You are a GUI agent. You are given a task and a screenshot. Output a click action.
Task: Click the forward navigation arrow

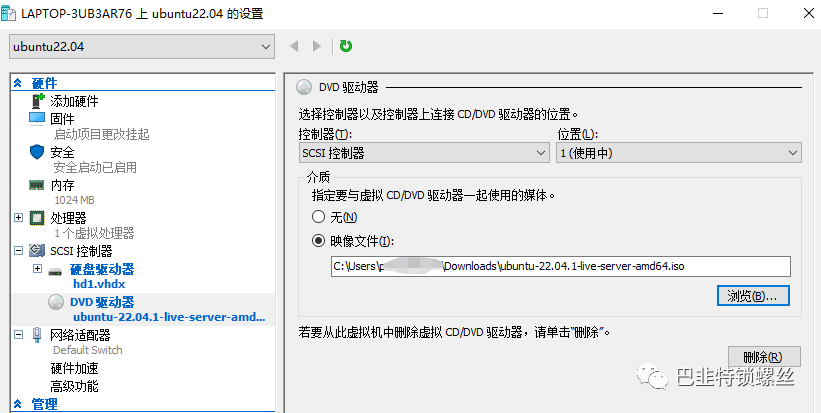(317, 46)
